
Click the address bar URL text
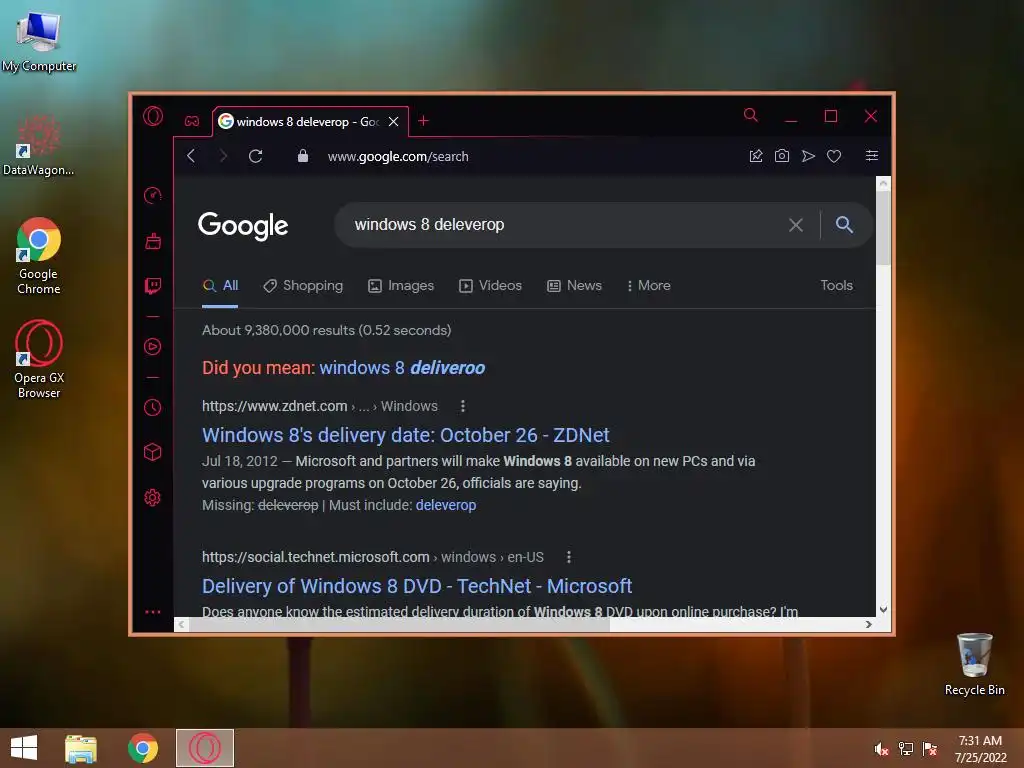point(398,156)
